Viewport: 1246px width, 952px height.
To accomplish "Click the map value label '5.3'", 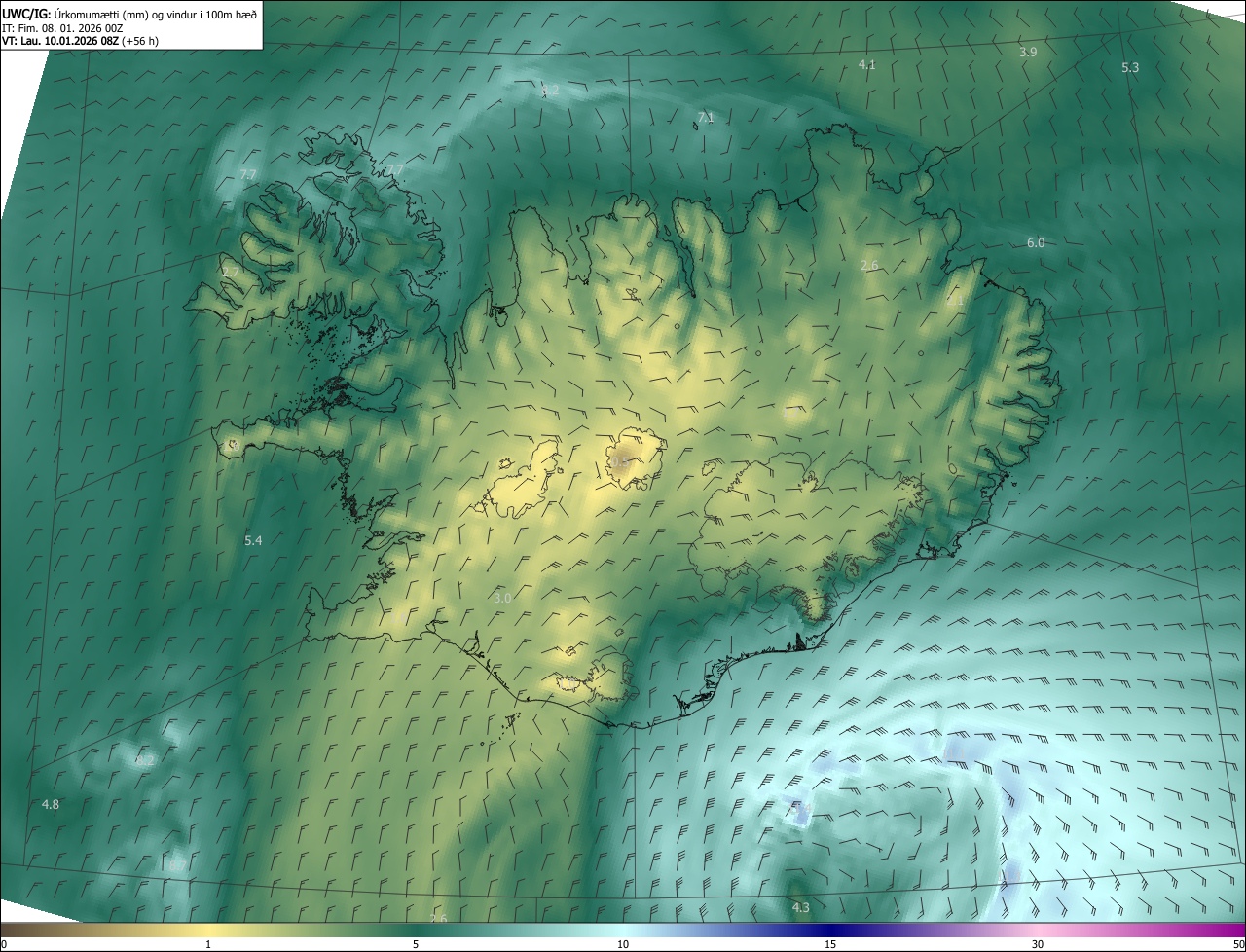I will coord(1130,67).
